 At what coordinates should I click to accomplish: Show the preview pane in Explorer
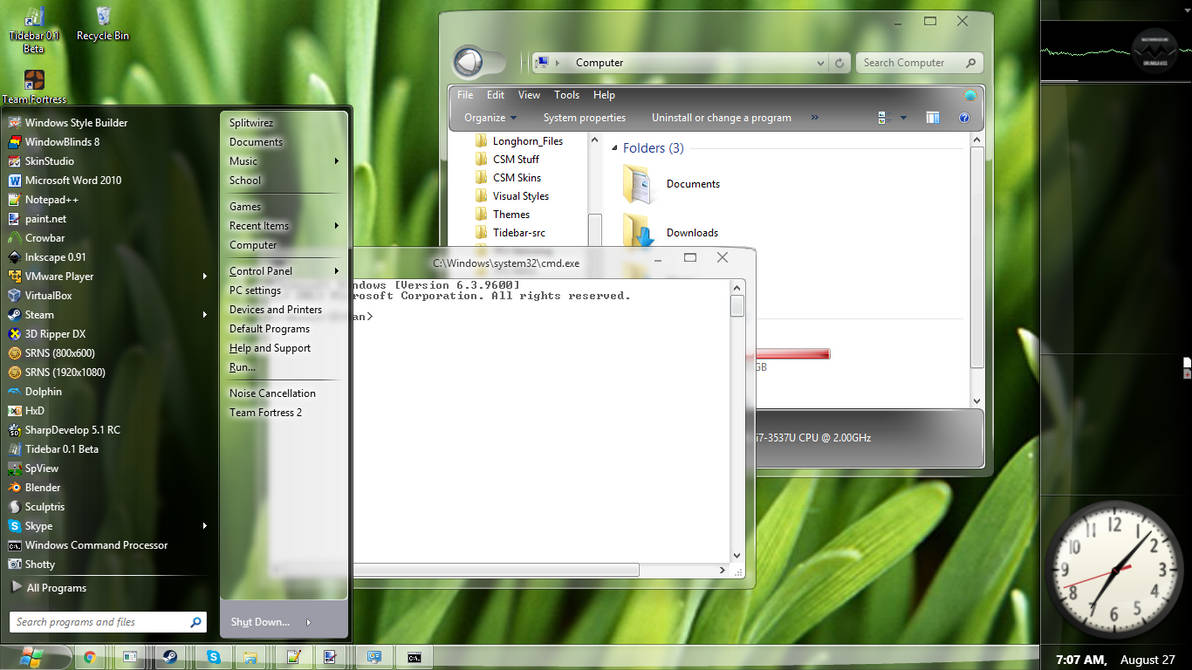tap(932, 117)
